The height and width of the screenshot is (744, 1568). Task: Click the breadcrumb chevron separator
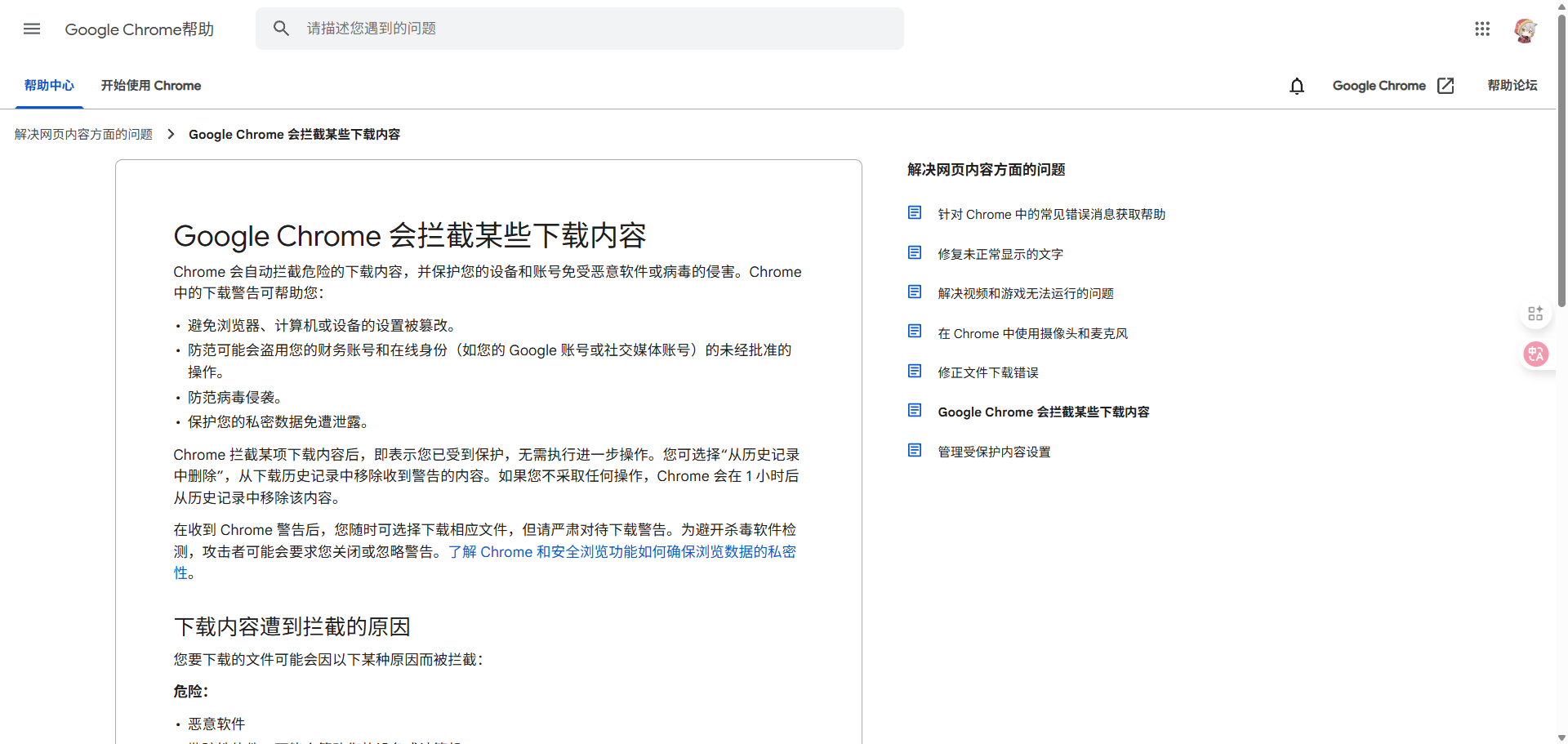pos(171,134)
